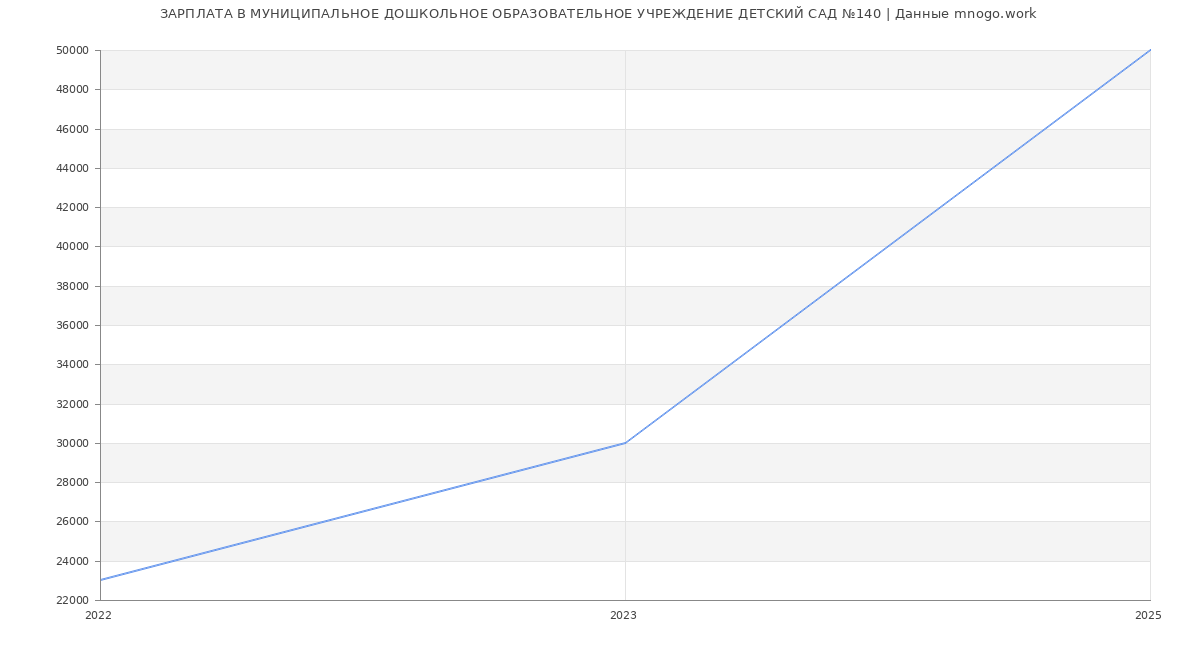Click the 40000 y-axis label

coord(74,247)
